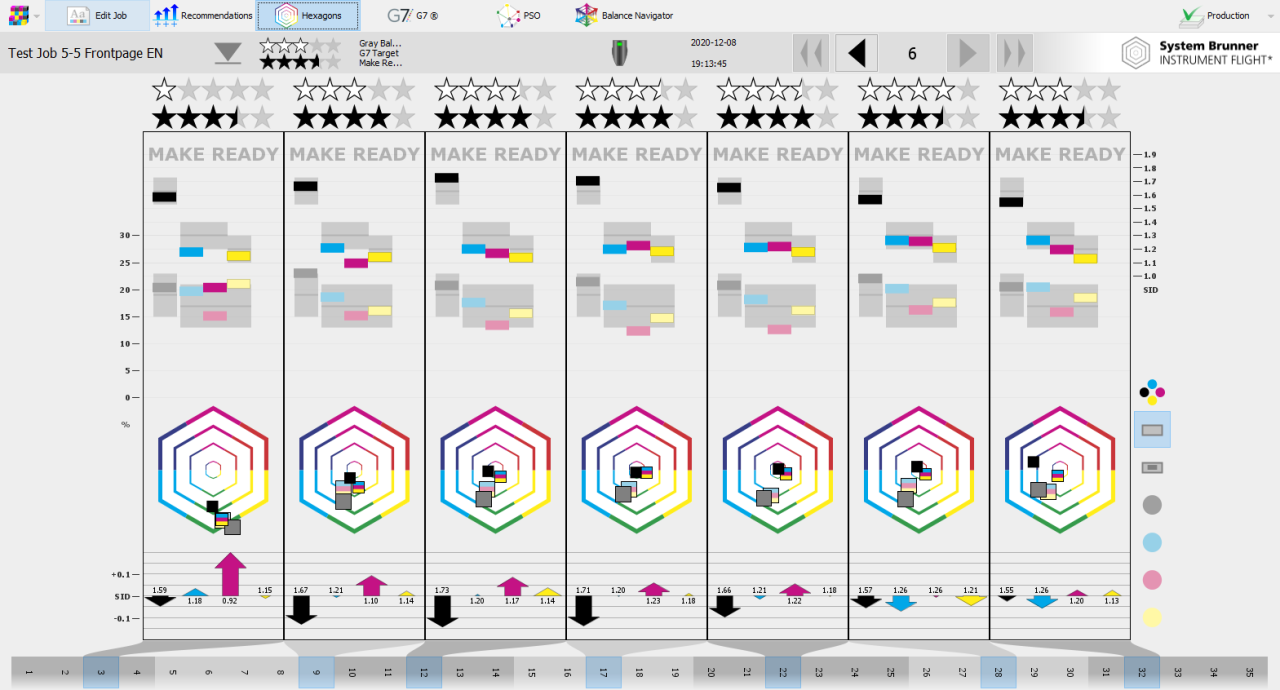Click the ink cartridge icon near the timestamp

click(x=620, y=52)
